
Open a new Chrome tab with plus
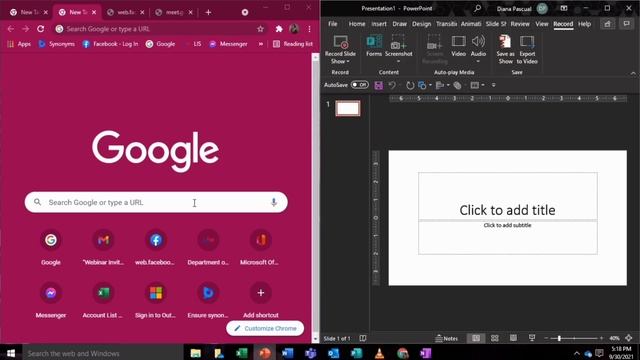click(208, 12)
